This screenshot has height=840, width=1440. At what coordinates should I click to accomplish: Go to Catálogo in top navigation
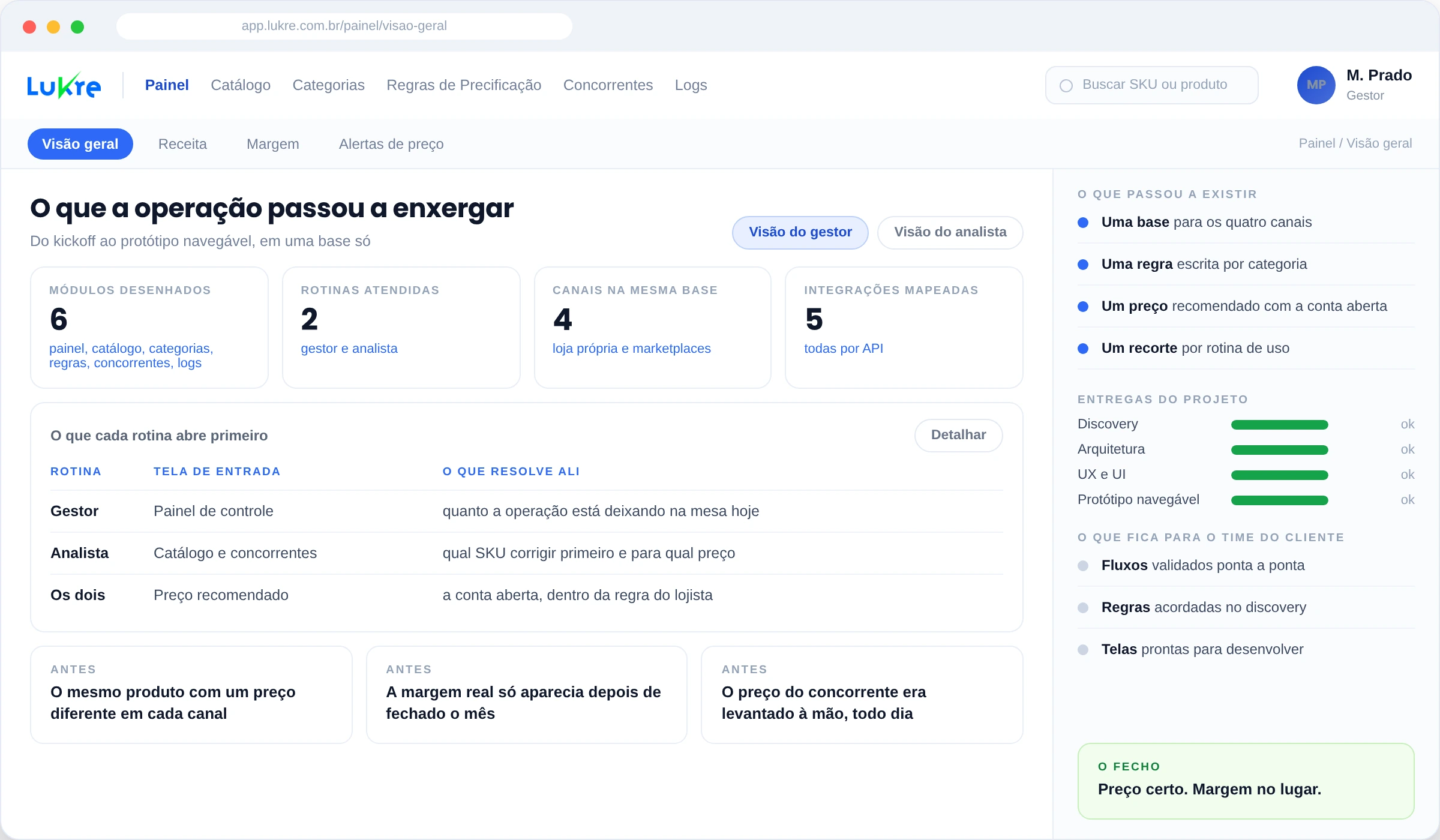tap(241, 85)
